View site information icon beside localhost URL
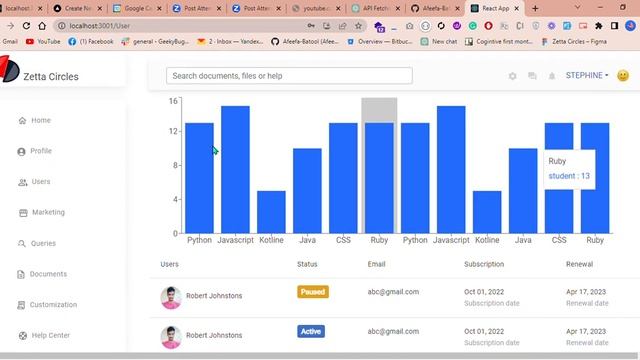Viewport: 640px width, 360px height. click(62, 26)
